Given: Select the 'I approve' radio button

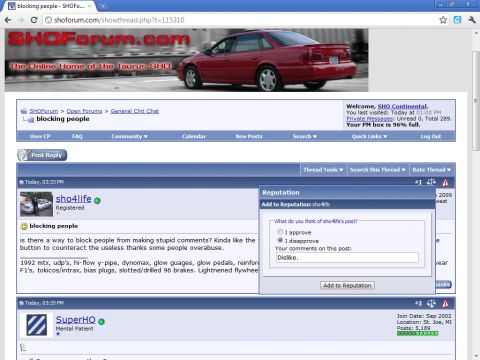Looking at the screenshot, I should (x=280, y=232).
